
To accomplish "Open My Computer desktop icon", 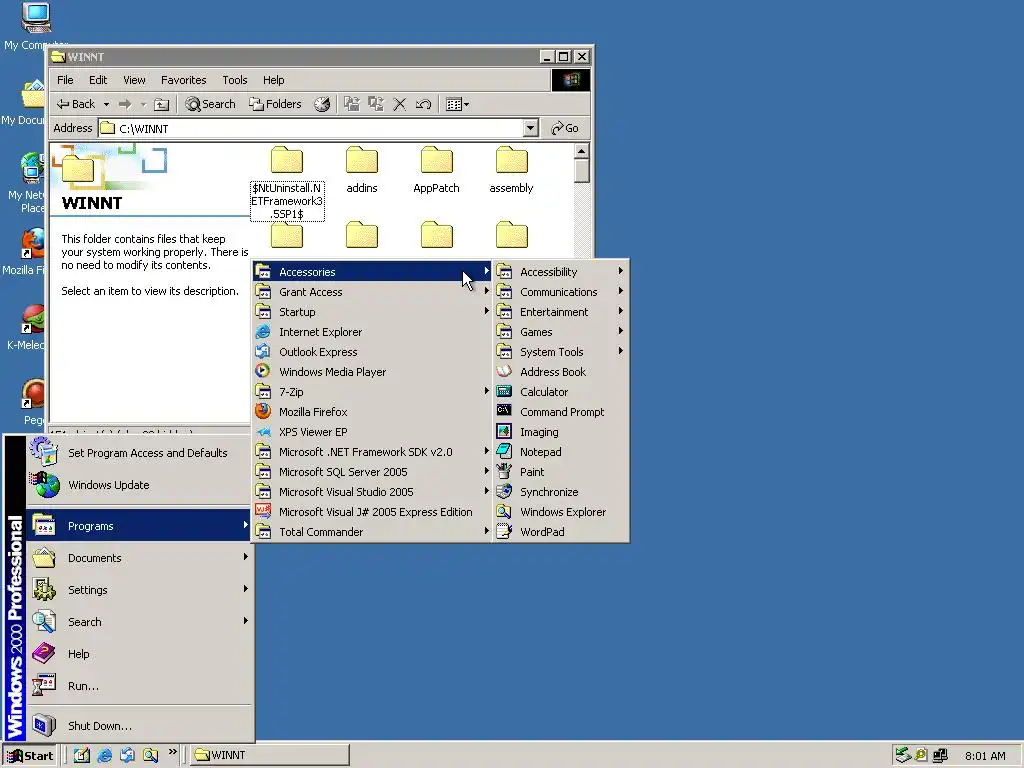I will 35,26.
